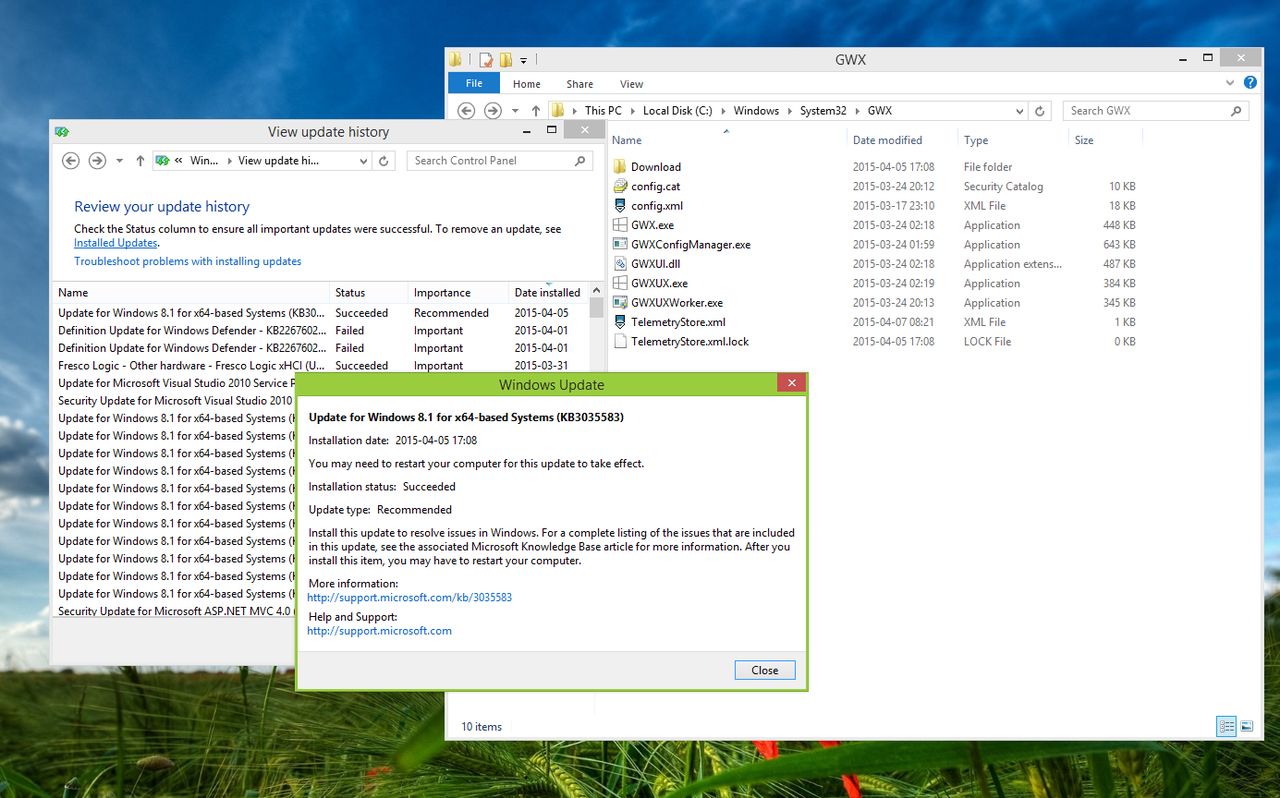The width and height of the screenshot is (1280, 798).
Task: Select the config.cat file icon
Action: (x=620, y=186)
